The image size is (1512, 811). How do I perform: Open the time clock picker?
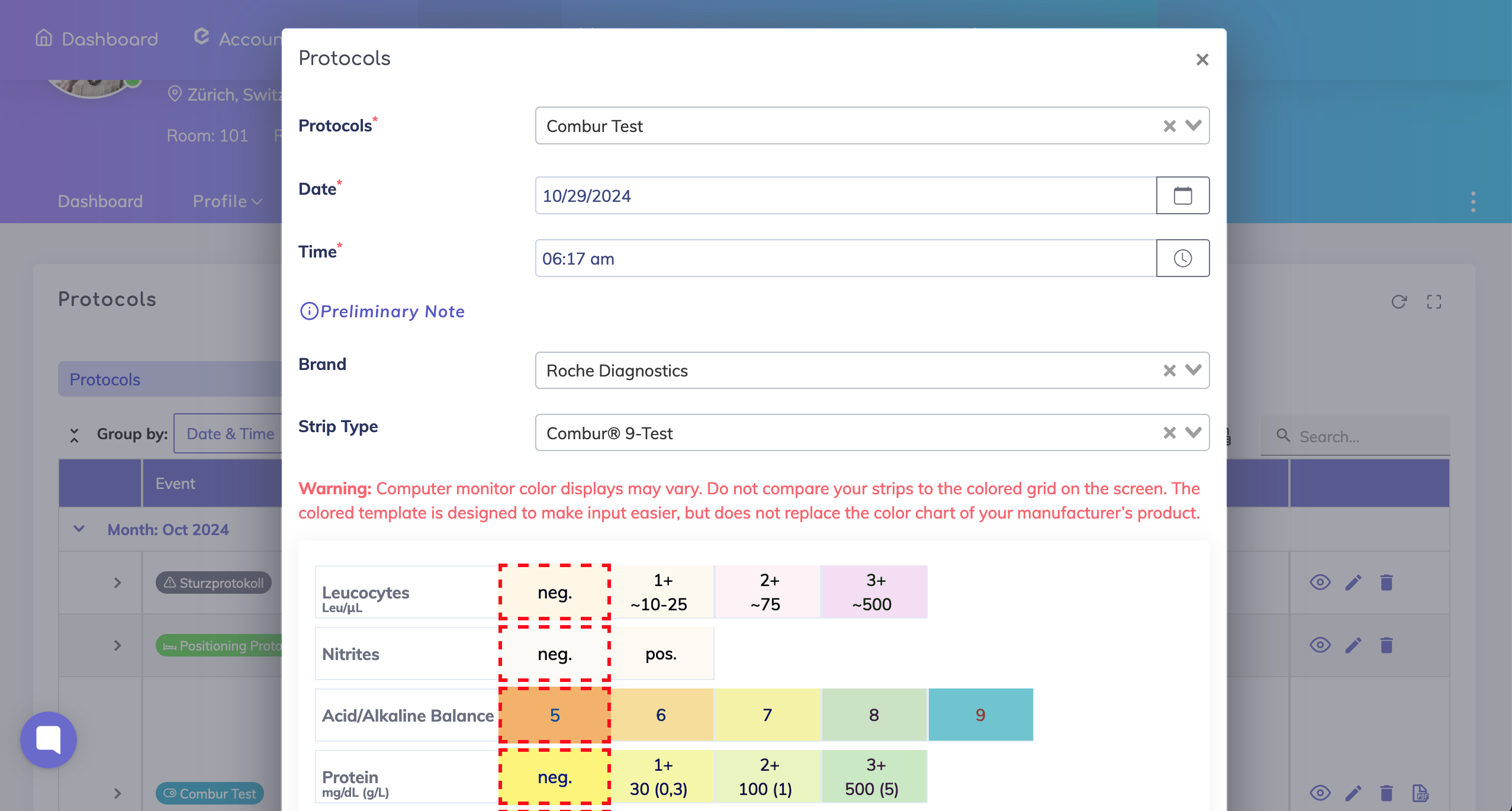(x=1182, y=258)
